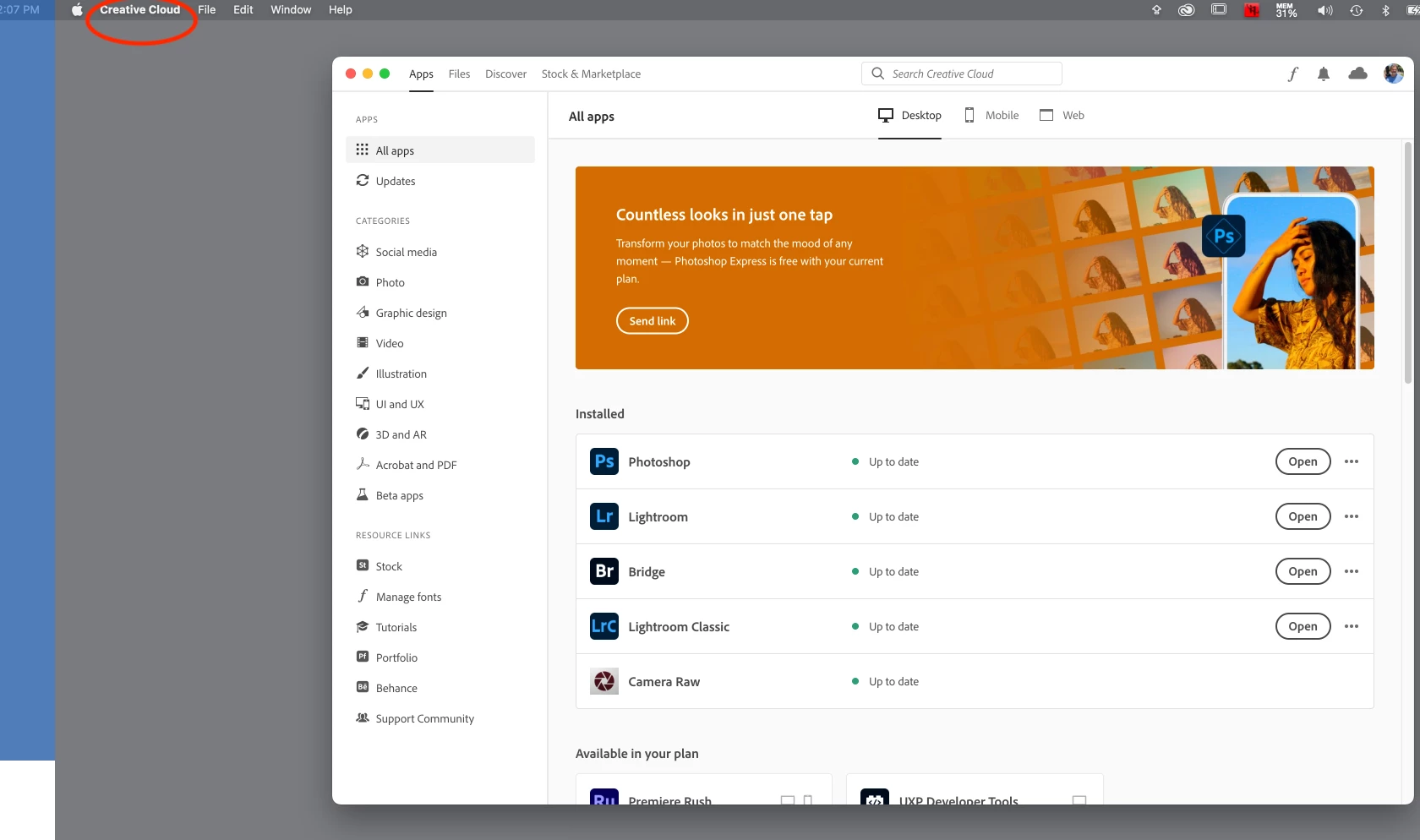Click the Bluetooth icon in menu bar
This screenshot has height=840, width=1420.
tap(1385, 10)
